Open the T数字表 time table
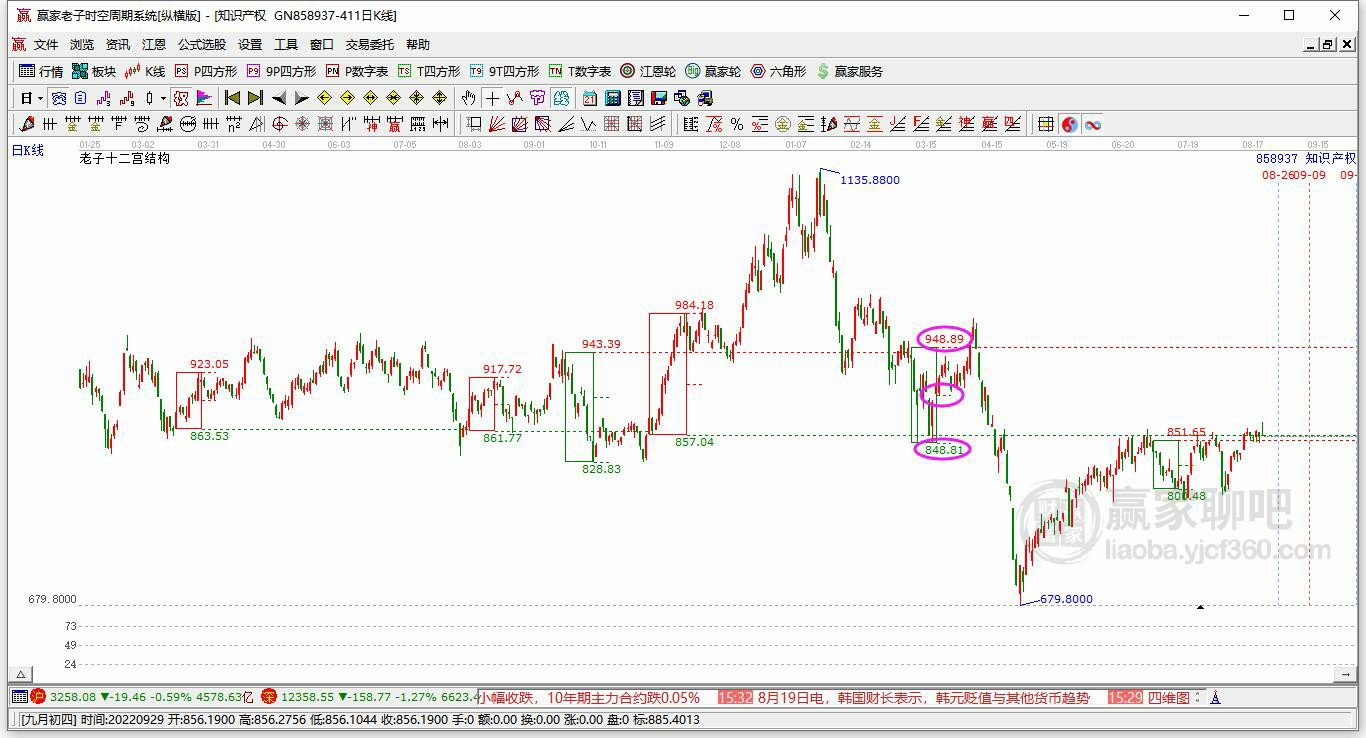 coord(580,71)
